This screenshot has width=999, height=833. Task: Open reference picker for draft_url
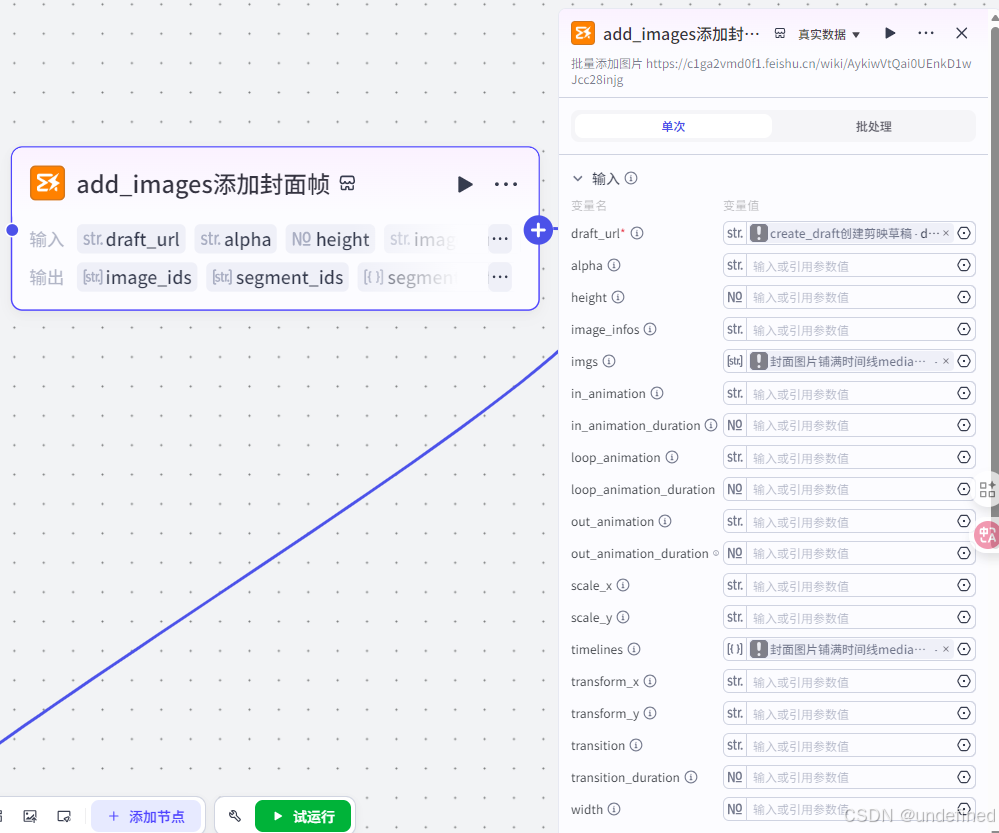(x=964, y=233)
